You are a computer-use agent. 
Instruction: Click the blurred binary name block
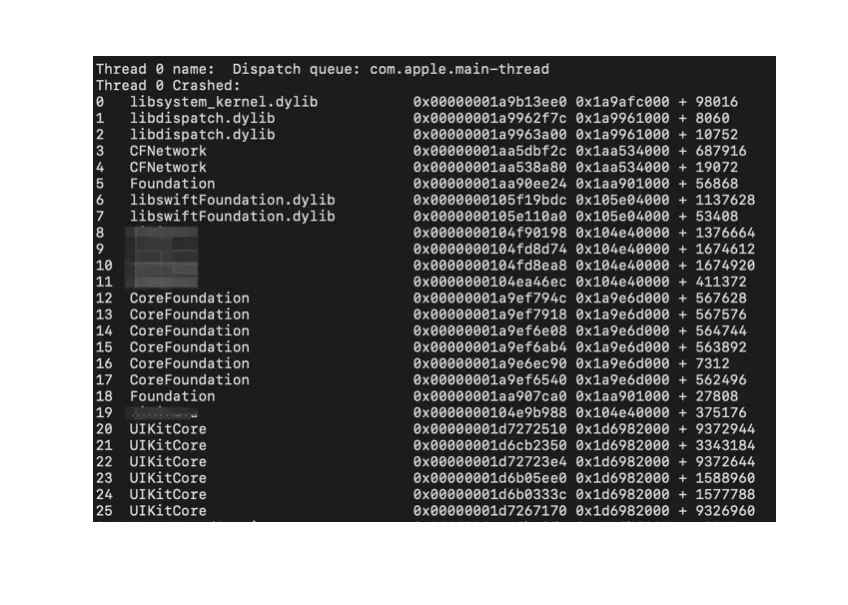click(x=162, y=257)
